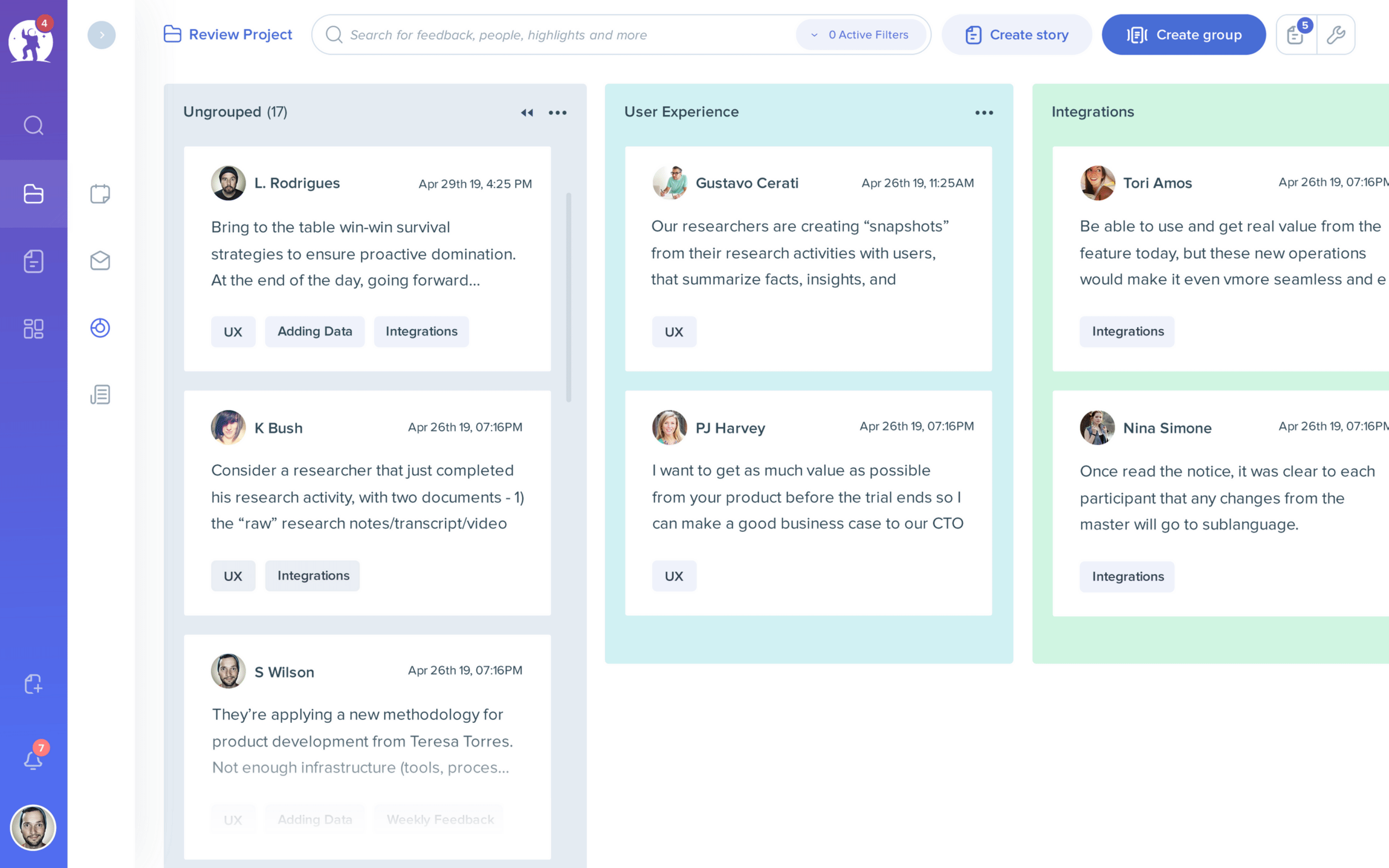Click the Create group button

tap(1184, 35)
